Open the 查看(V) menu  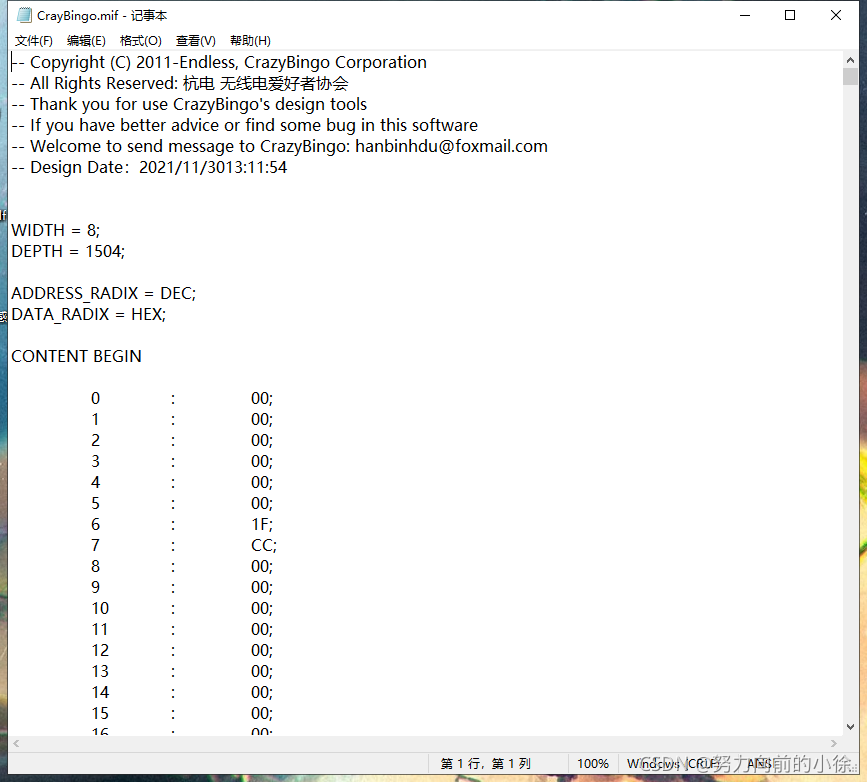point(194,40)
